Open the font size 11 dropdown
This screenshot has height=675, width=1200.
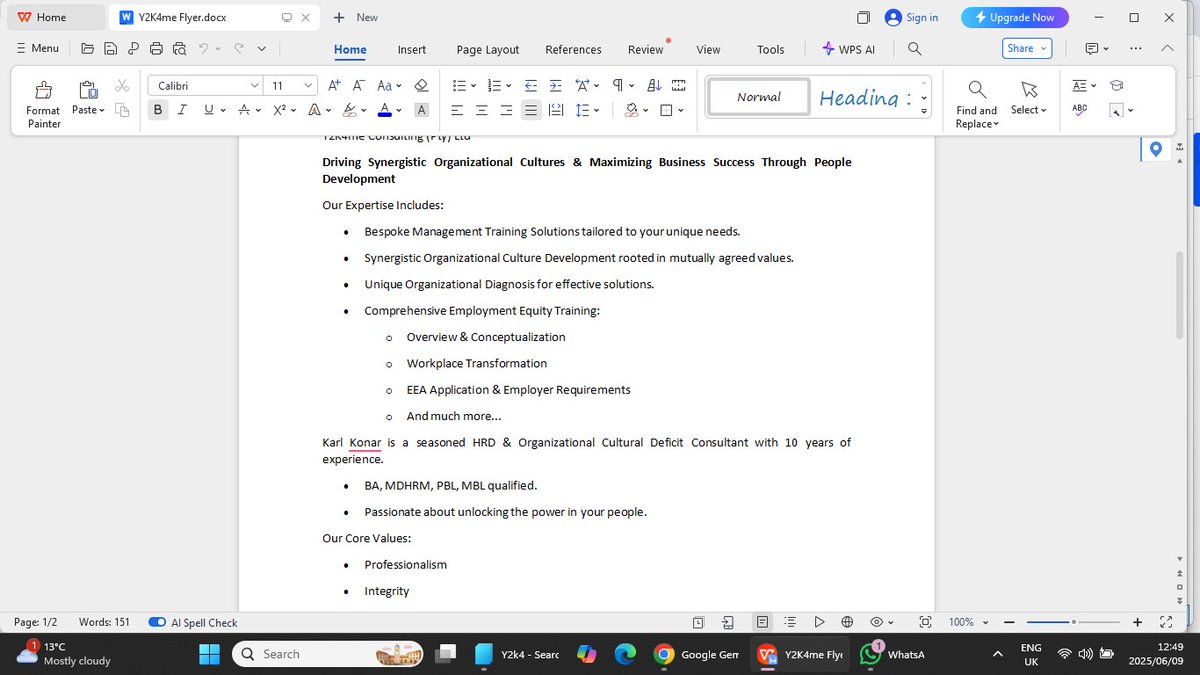pyautogui.click(x=308, y=86)
